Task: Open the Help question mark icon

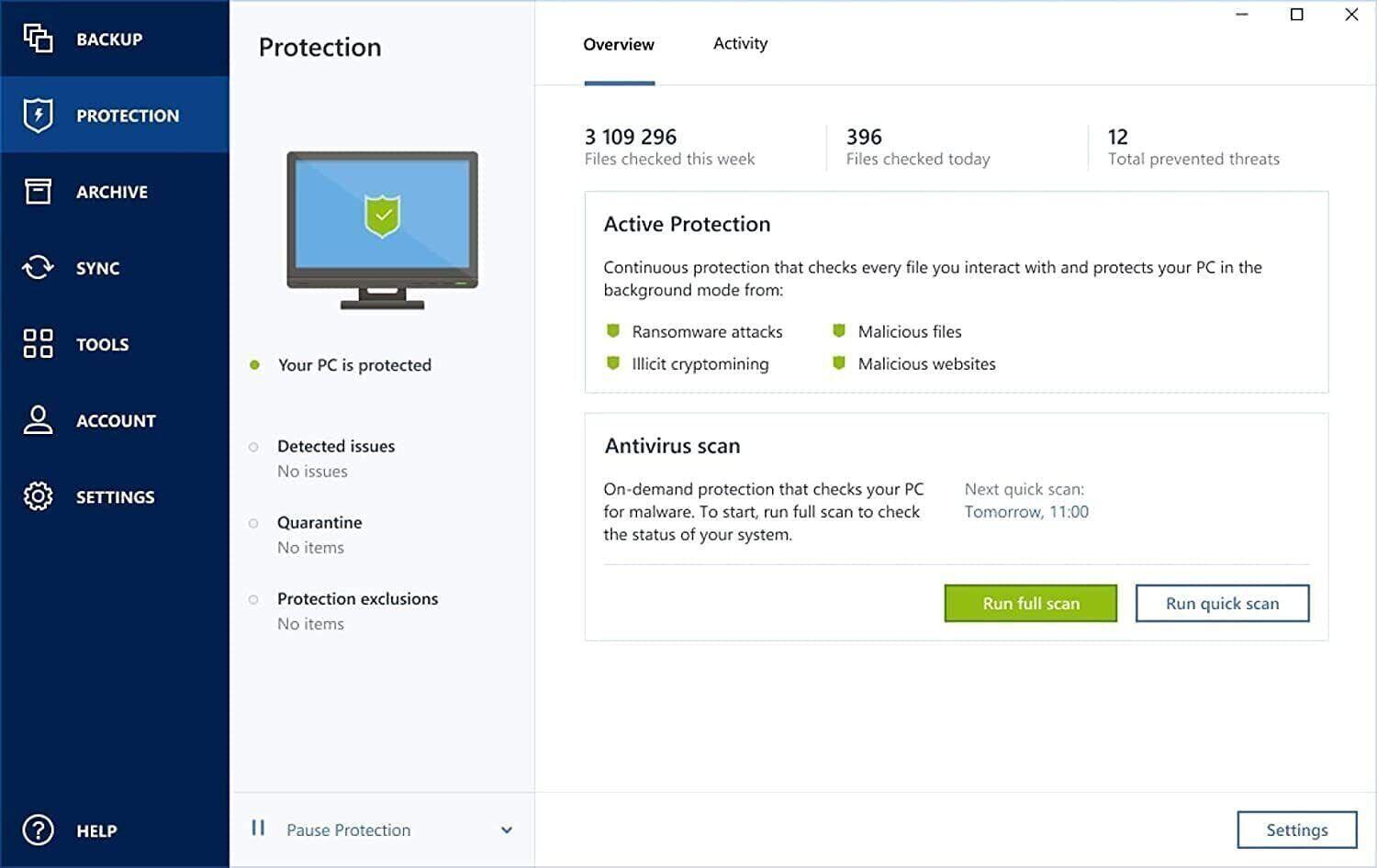Action: click(38, 829)
